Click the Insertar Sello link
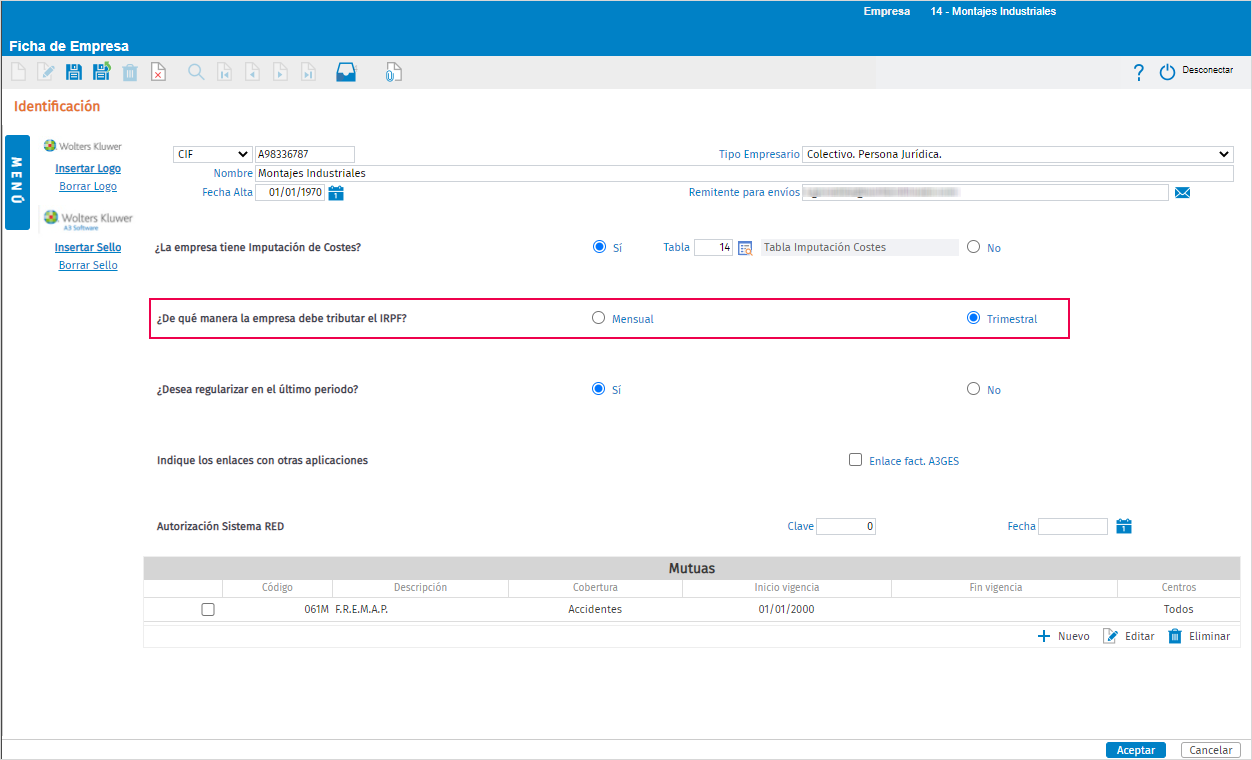Image resolution: width=1252 pixels, height=760 pixels. (x=88, y=247)
